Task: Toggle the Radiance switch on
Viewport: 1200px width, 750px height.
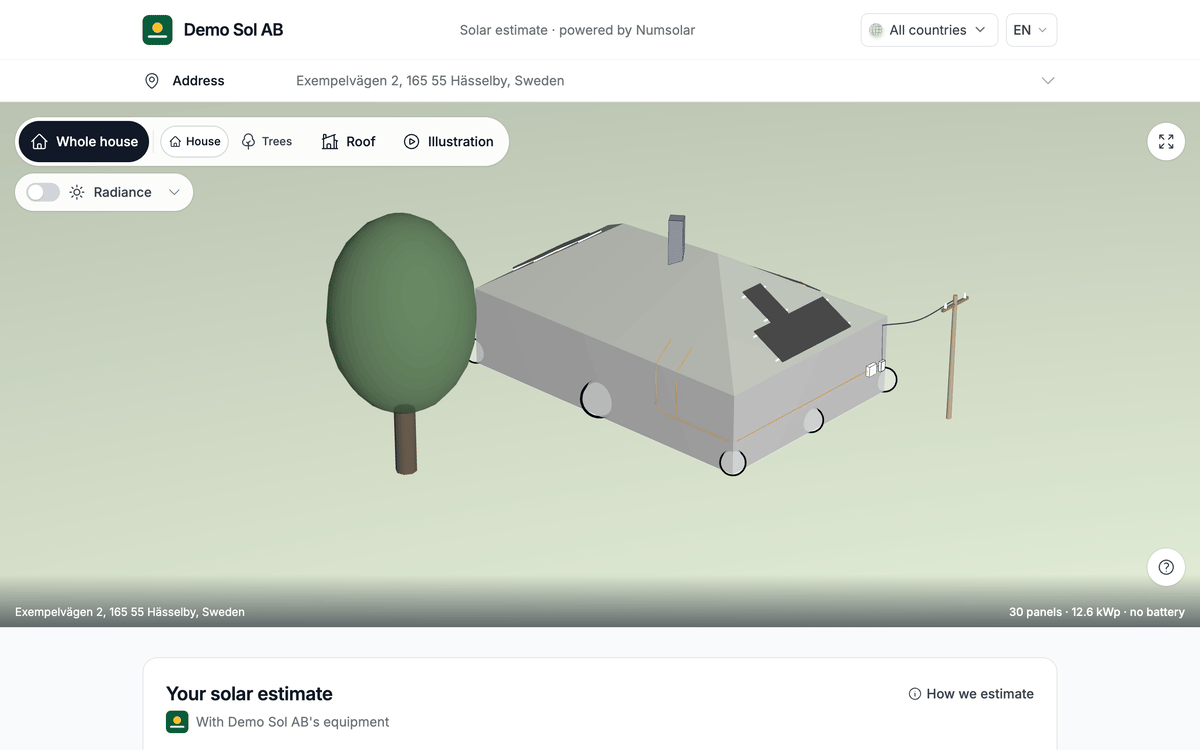Action: pos(43,192)
